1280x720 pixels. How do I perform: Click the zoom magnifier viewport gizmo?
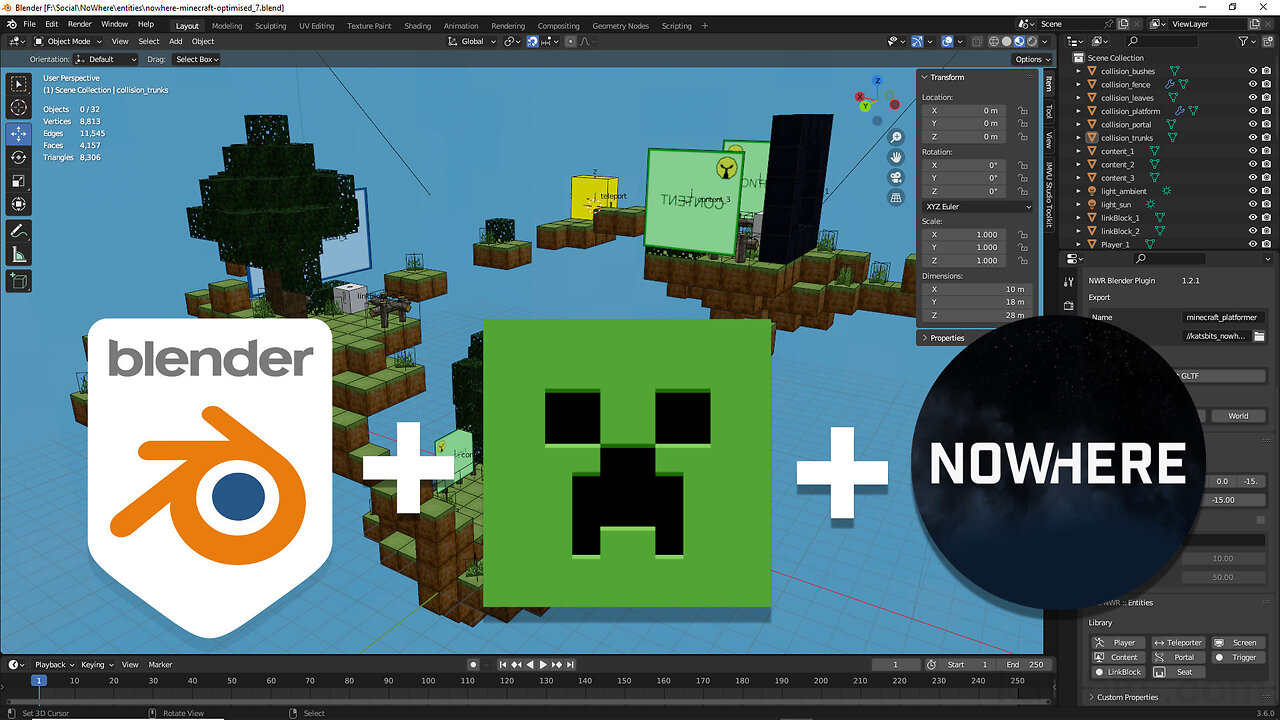(x=896, y=137)
